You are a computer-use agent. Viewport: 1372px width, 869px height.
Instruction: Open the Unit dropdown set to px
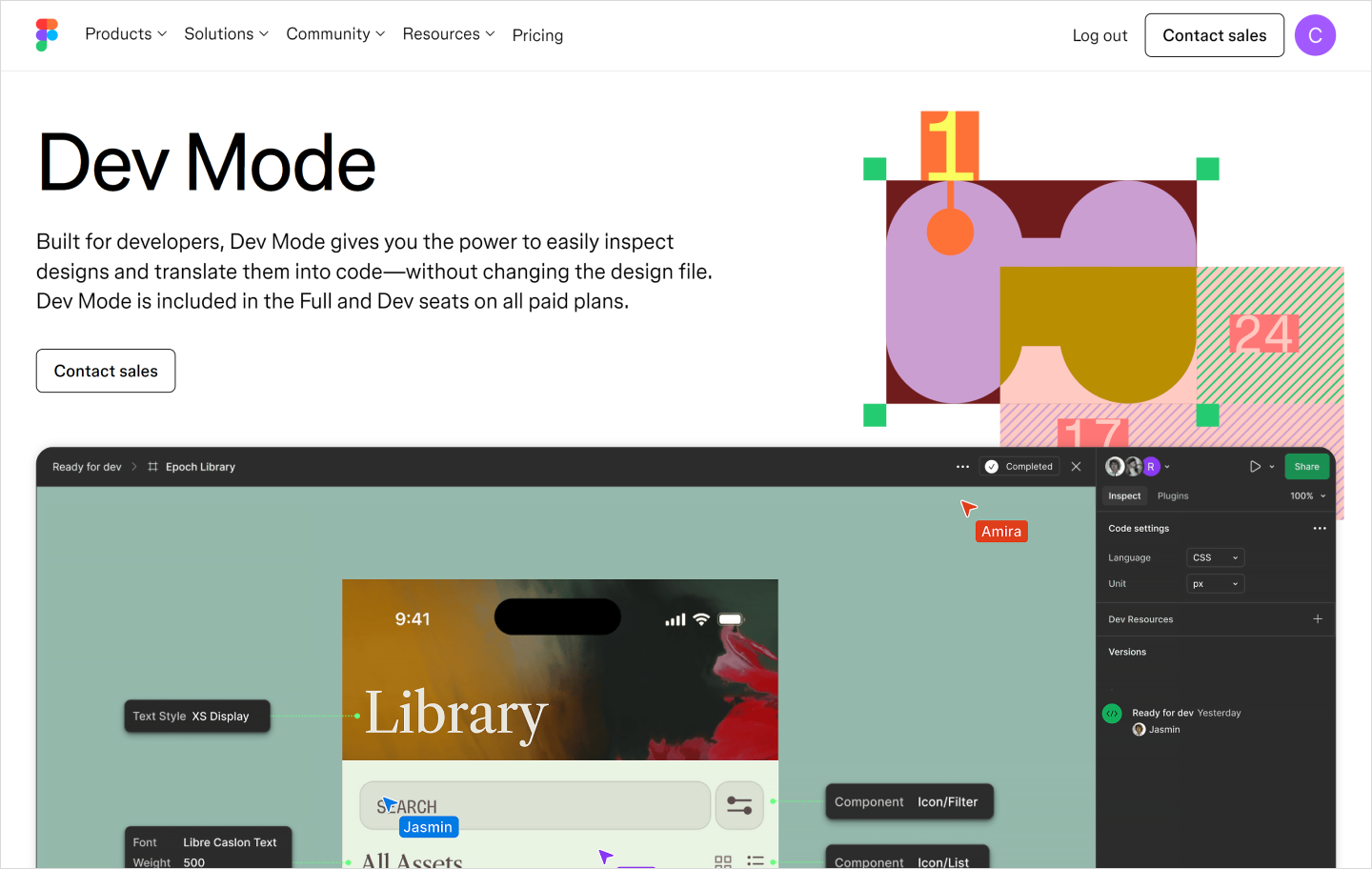coord(1215,583)
